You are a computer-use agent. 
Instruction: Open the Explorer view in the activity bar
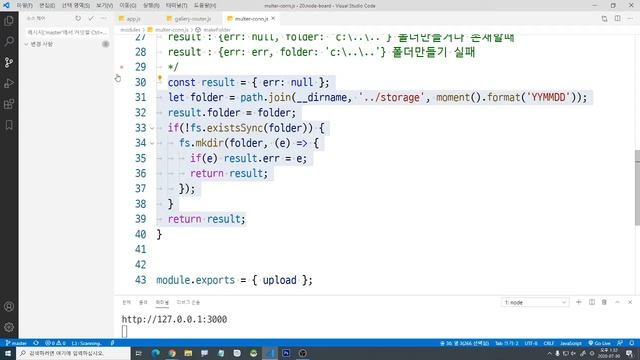[x=9, y=20]
